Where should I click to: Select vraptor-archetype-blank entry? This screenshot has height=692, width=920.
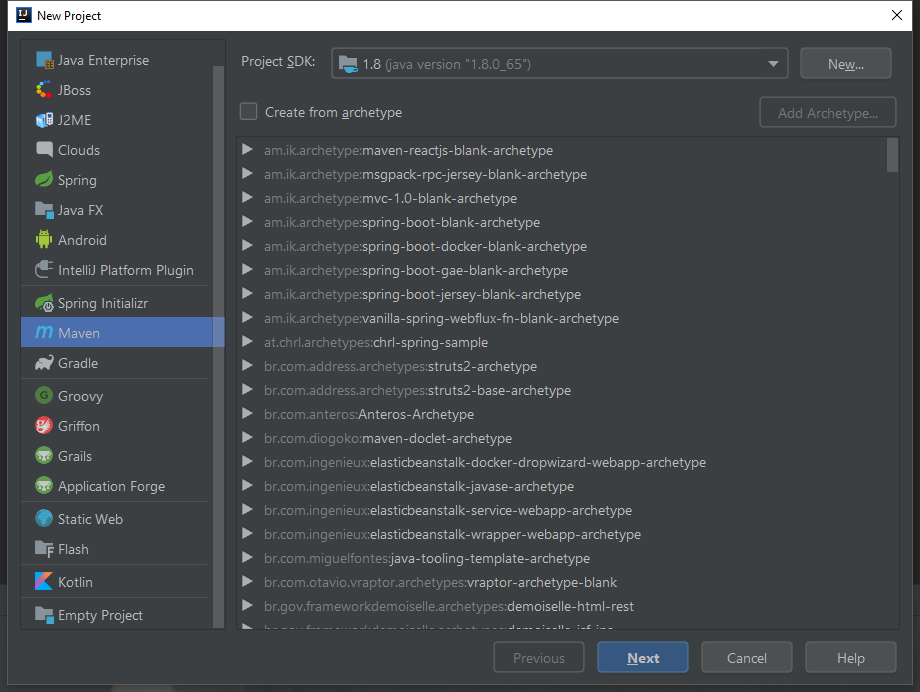coord(440,583)
